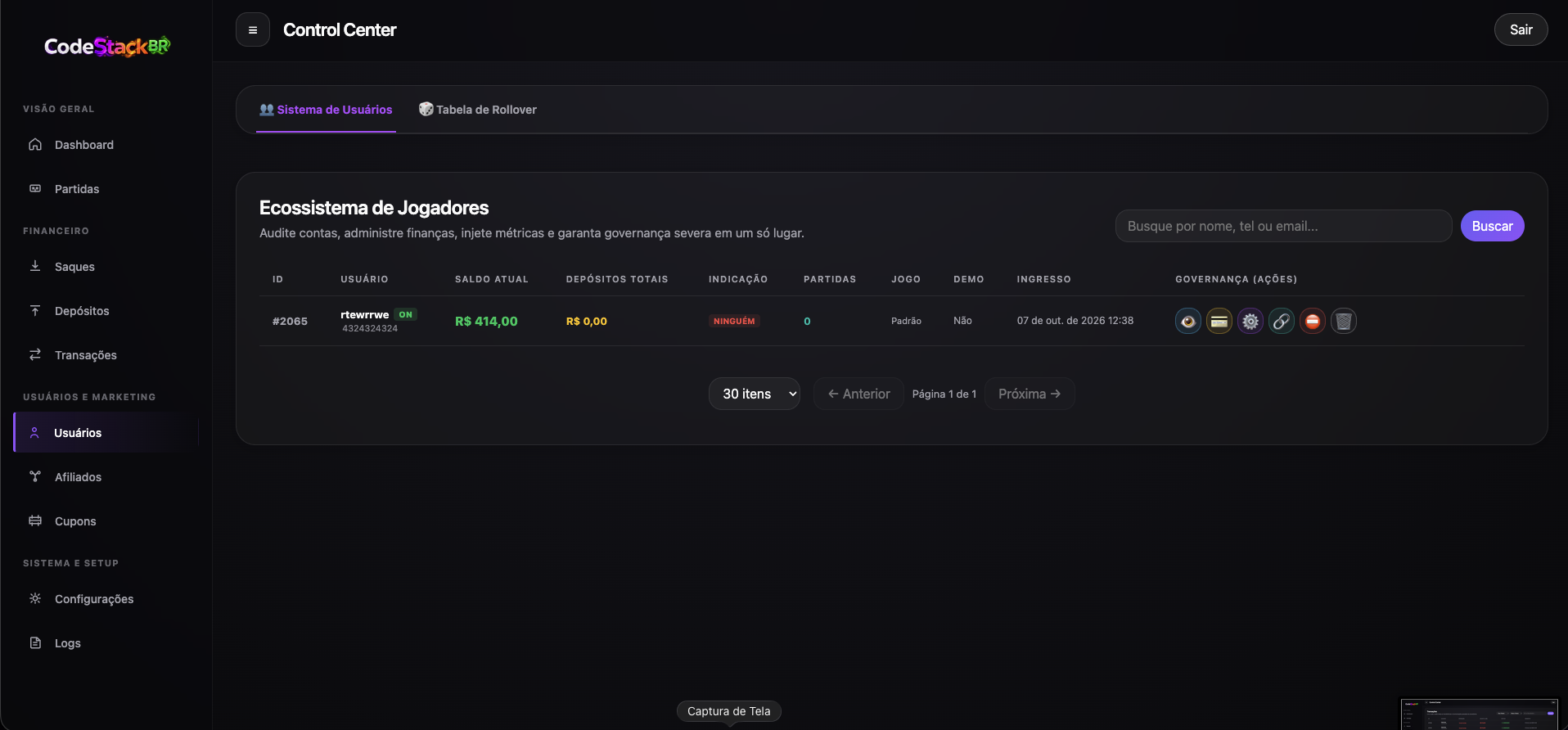Toggle the sidebar with the hamburger icon
1568x730 pixels.
[x=253, y=30]
